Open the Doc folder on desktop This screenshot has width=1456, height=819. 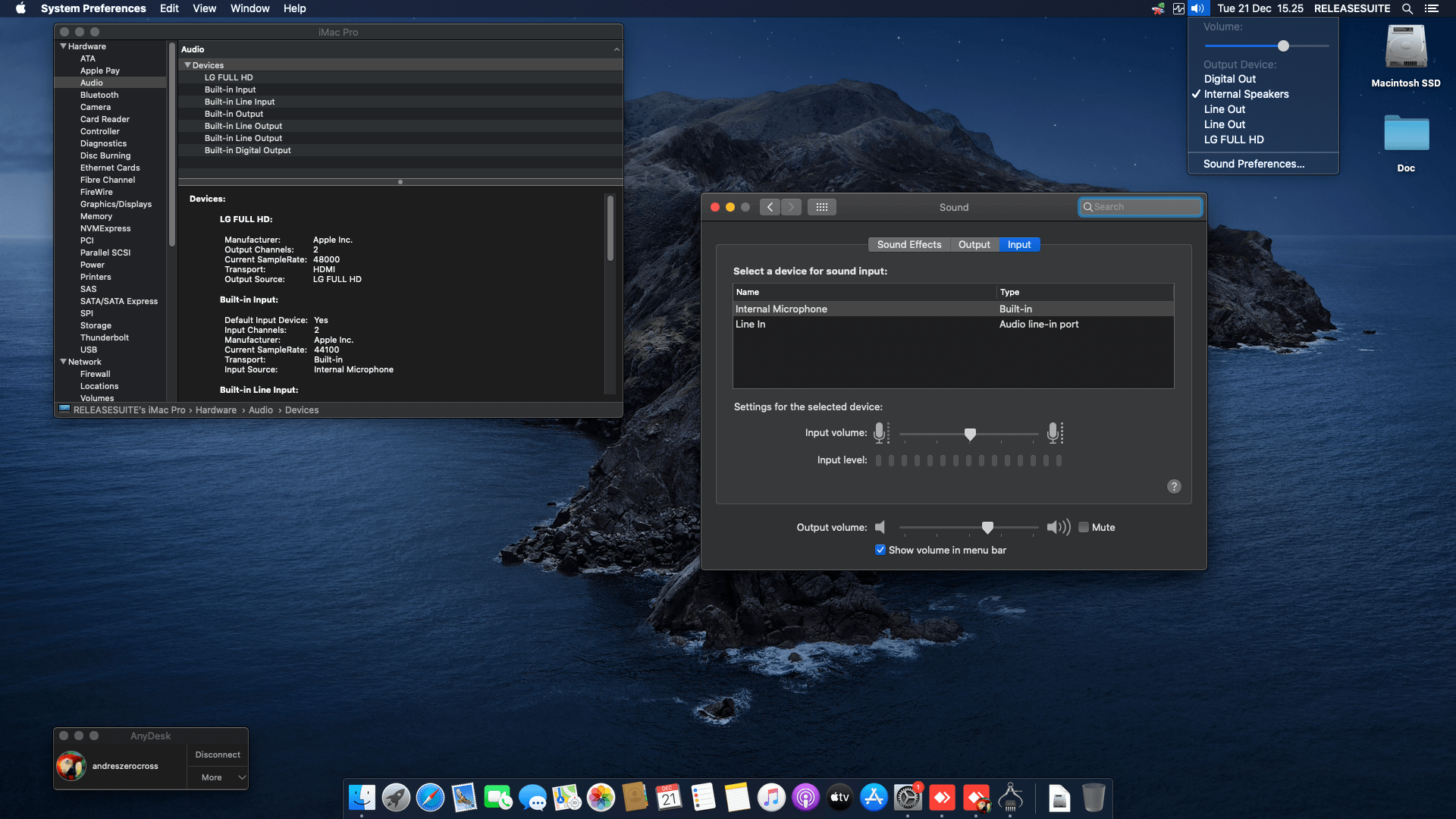1406,143
